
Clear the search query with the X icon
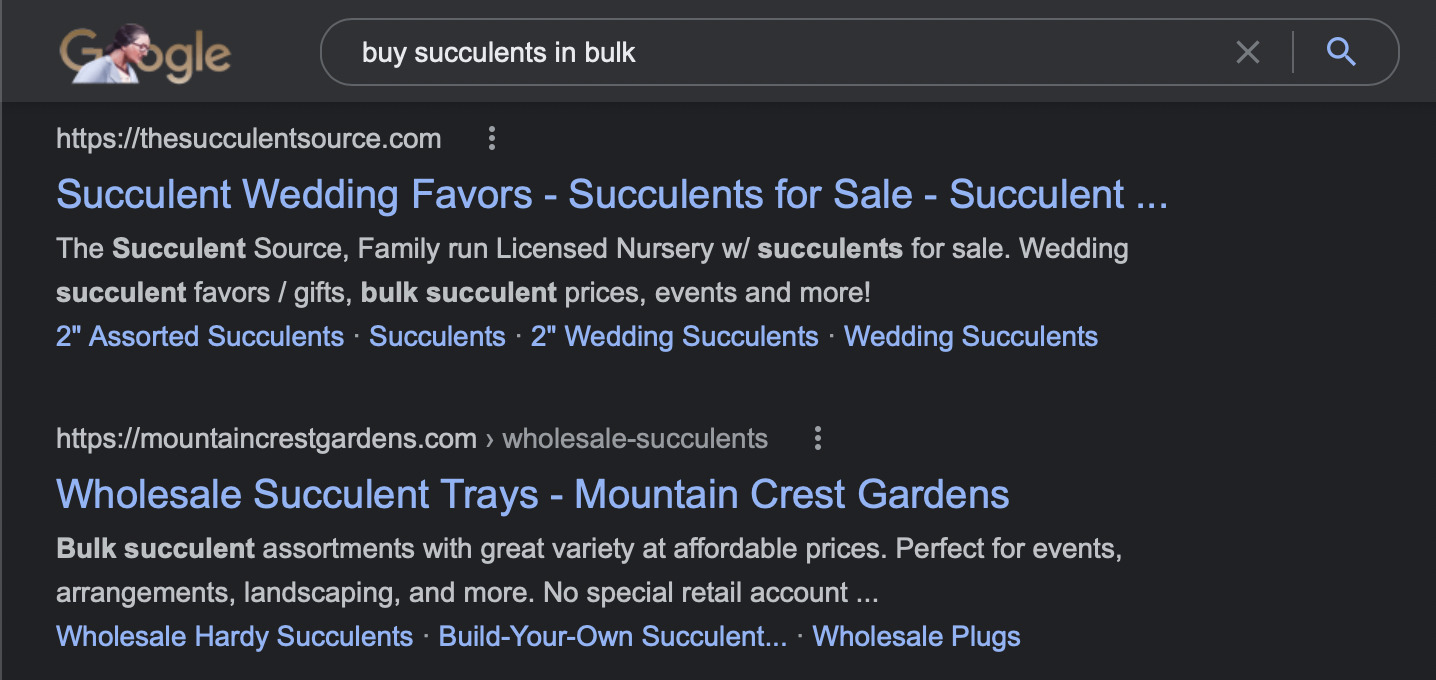[x=1247, y=53]
